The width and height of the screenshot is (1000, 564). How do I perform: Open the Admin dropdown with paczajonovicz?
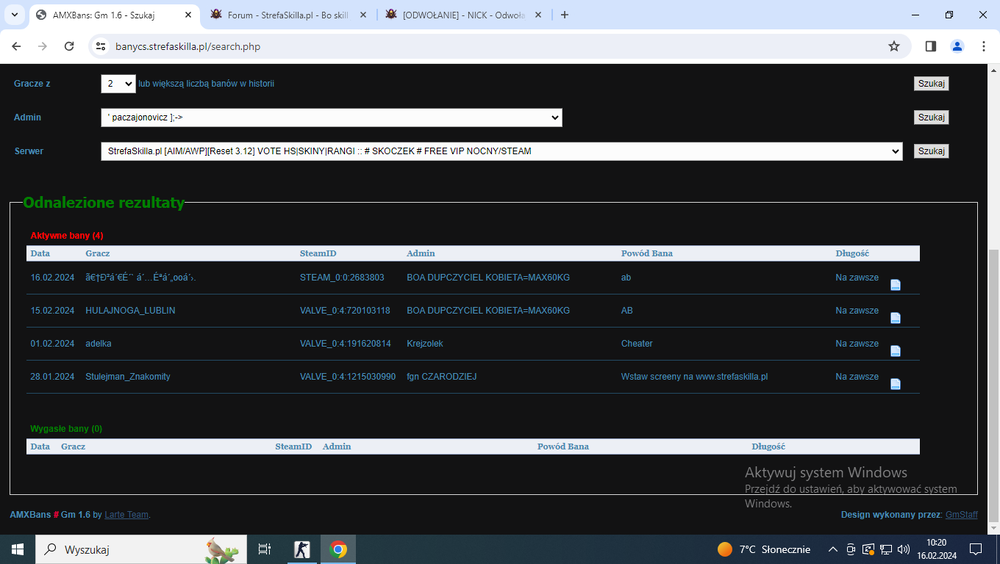click(332, 117)
